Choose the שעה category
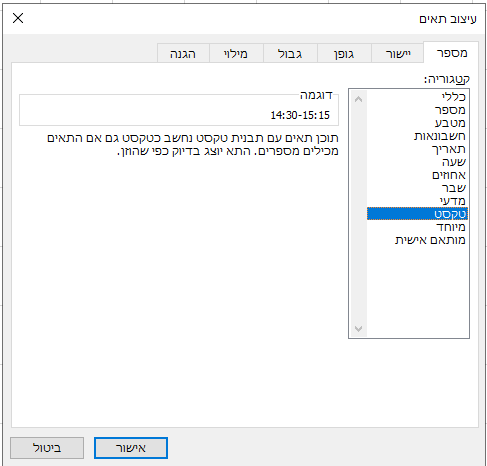This screenshot has height=466, width=487. pyautogui.click(x=417, y=162)
